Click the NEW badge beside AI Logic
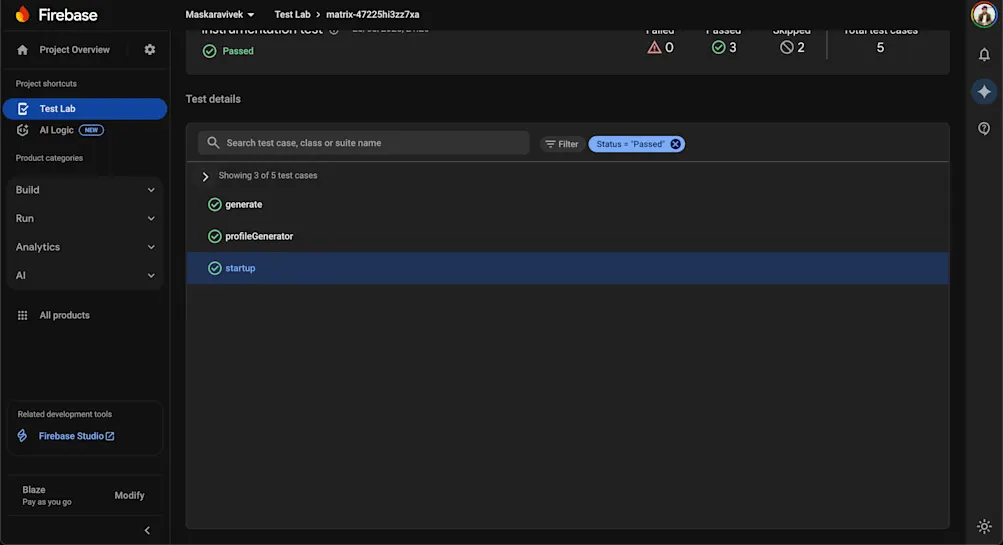This screenshot has height=545, width=1003. pos(91,130)
